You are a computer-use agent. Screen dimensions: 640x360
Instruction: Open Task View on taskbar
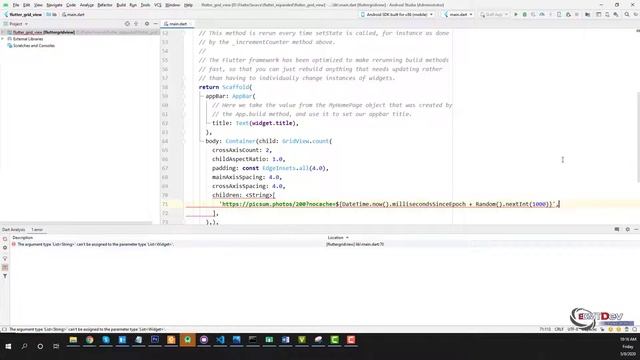point(56,346)
